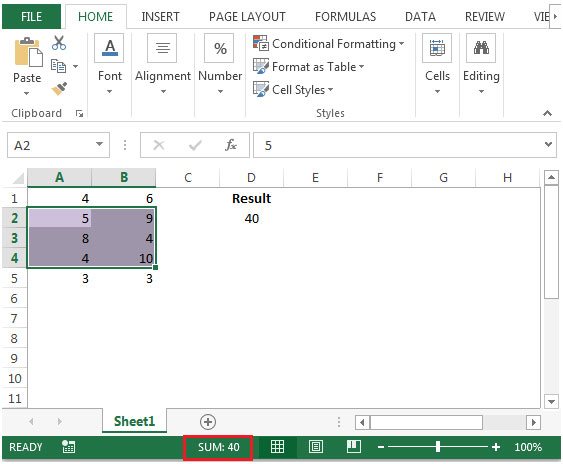Add a new sheet with plus icon
Screen dimensions: 563x464
click(x=208, y=422)
